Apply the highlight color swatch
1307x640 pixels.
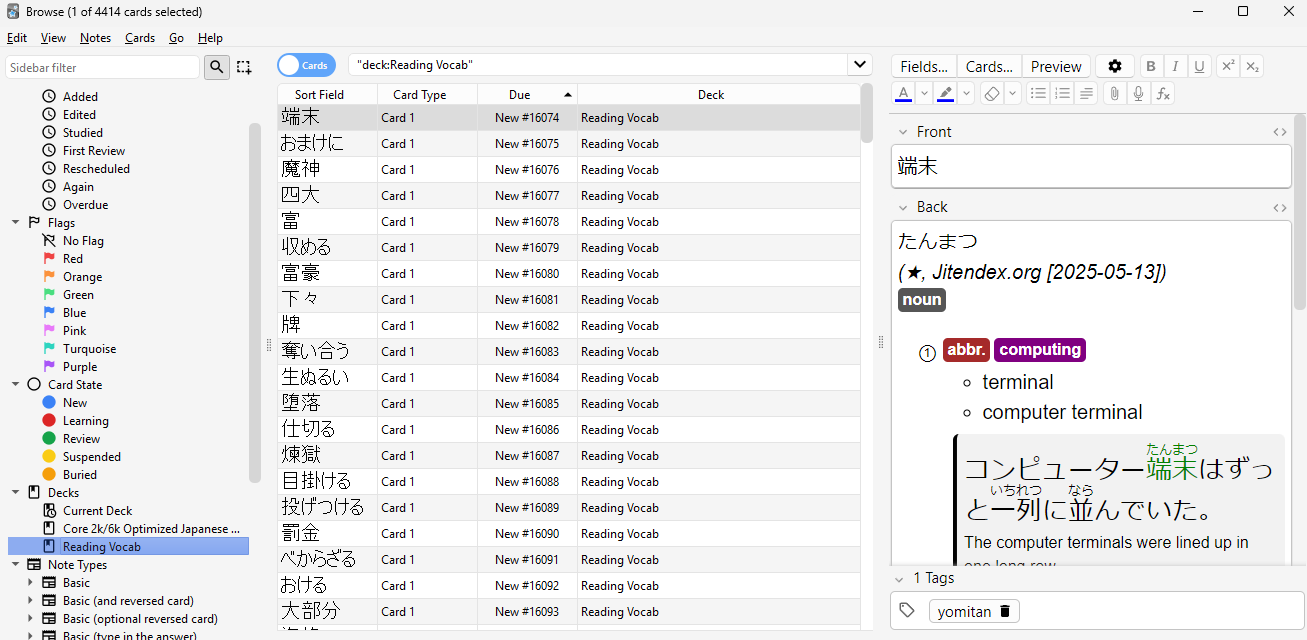[x=946, y=93]
